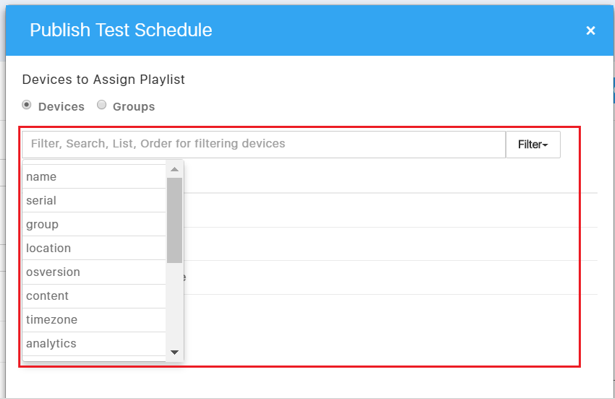Choose the content filter entry
Screen dimensions: 615x399
(95, 296)
